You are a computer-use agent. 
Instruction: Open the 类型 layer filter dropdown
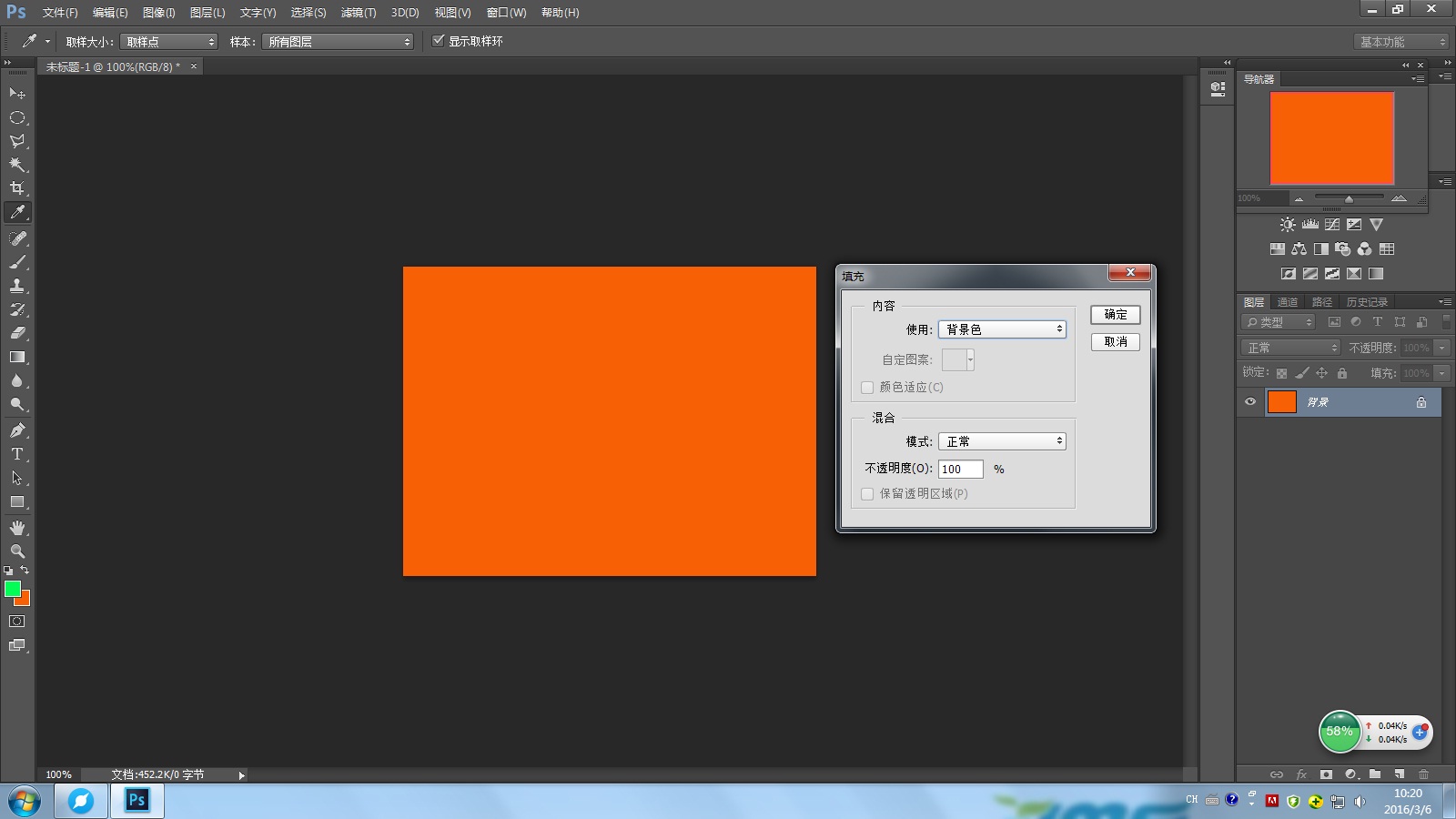point(1279,322)
